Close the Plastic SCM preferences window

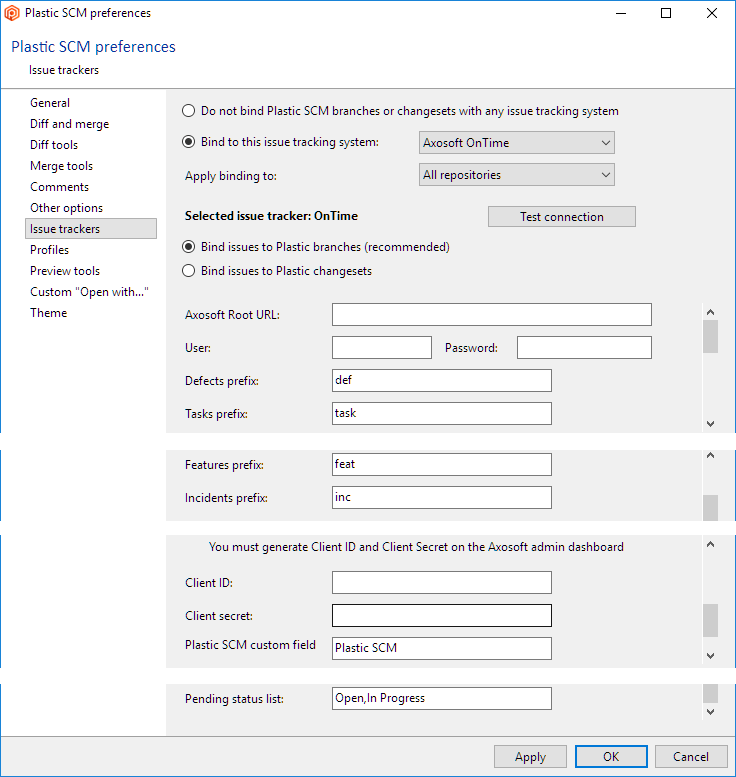pos(712,13)
